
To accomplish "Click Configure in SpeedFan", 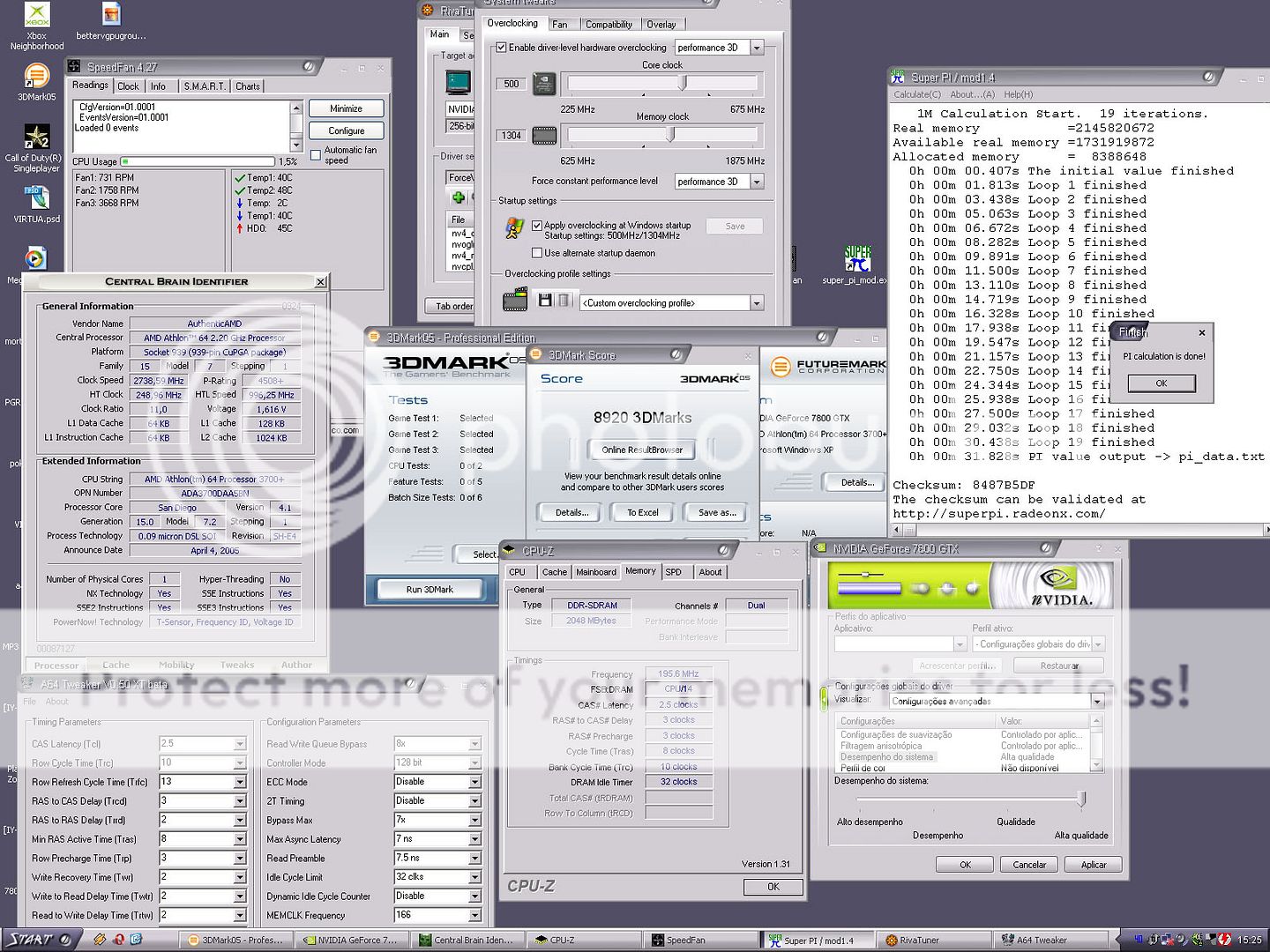I will [x=346, y=130].
